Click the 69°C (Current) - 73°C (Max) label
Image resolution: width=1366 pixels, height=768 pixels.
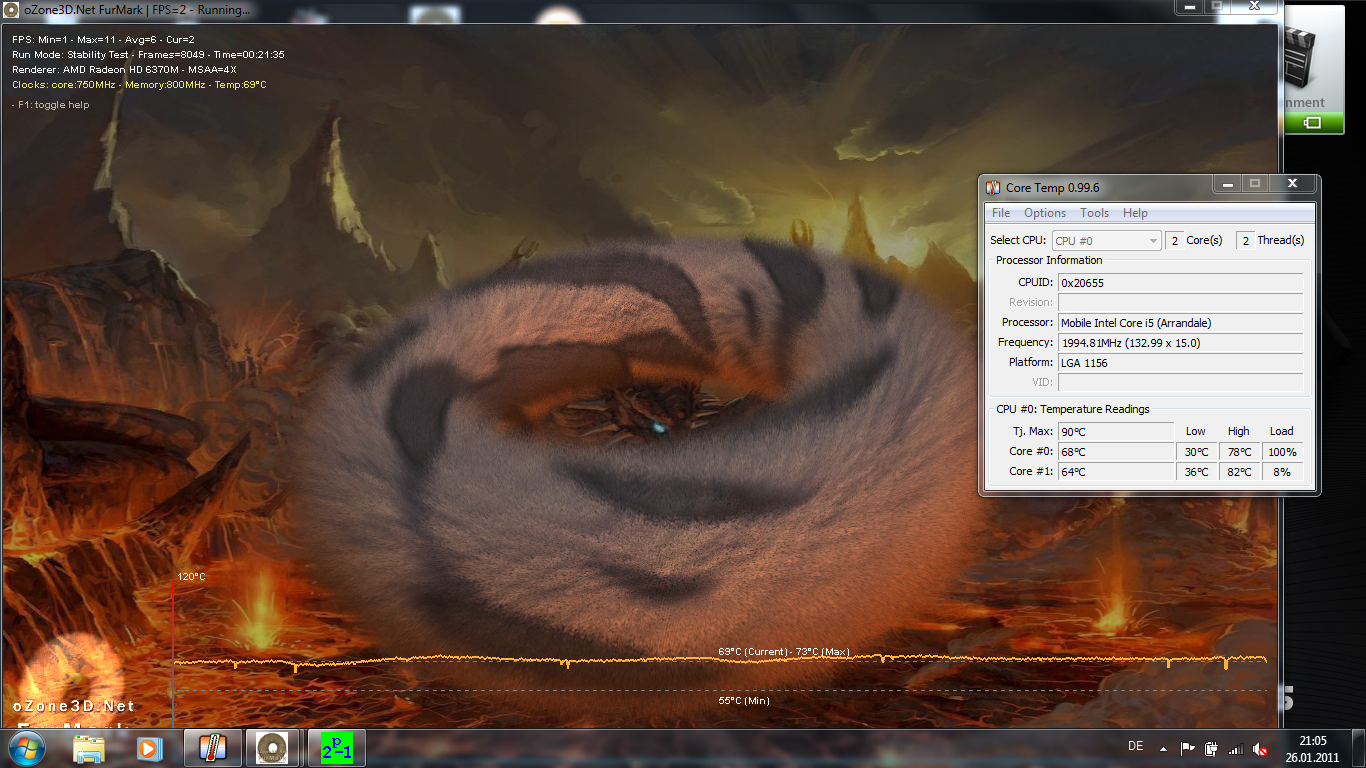[784, 652]
